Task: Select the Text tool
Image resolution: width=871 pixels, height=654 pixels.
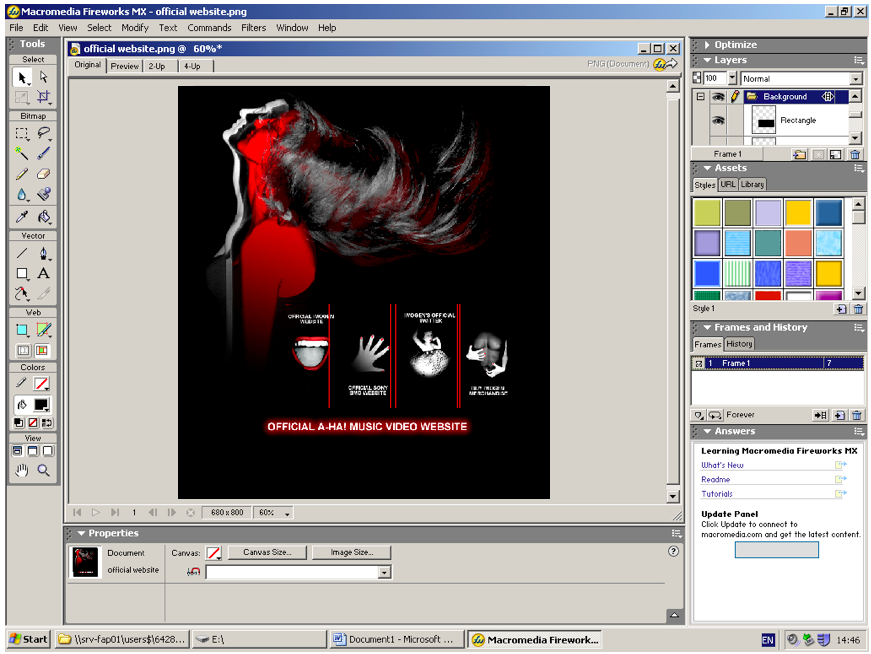Action: [43, 273]
